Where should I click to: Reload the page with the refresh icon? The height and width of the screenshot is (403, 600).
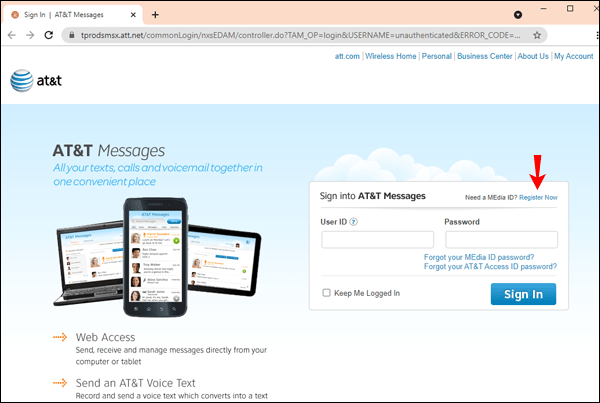[49, 35]
